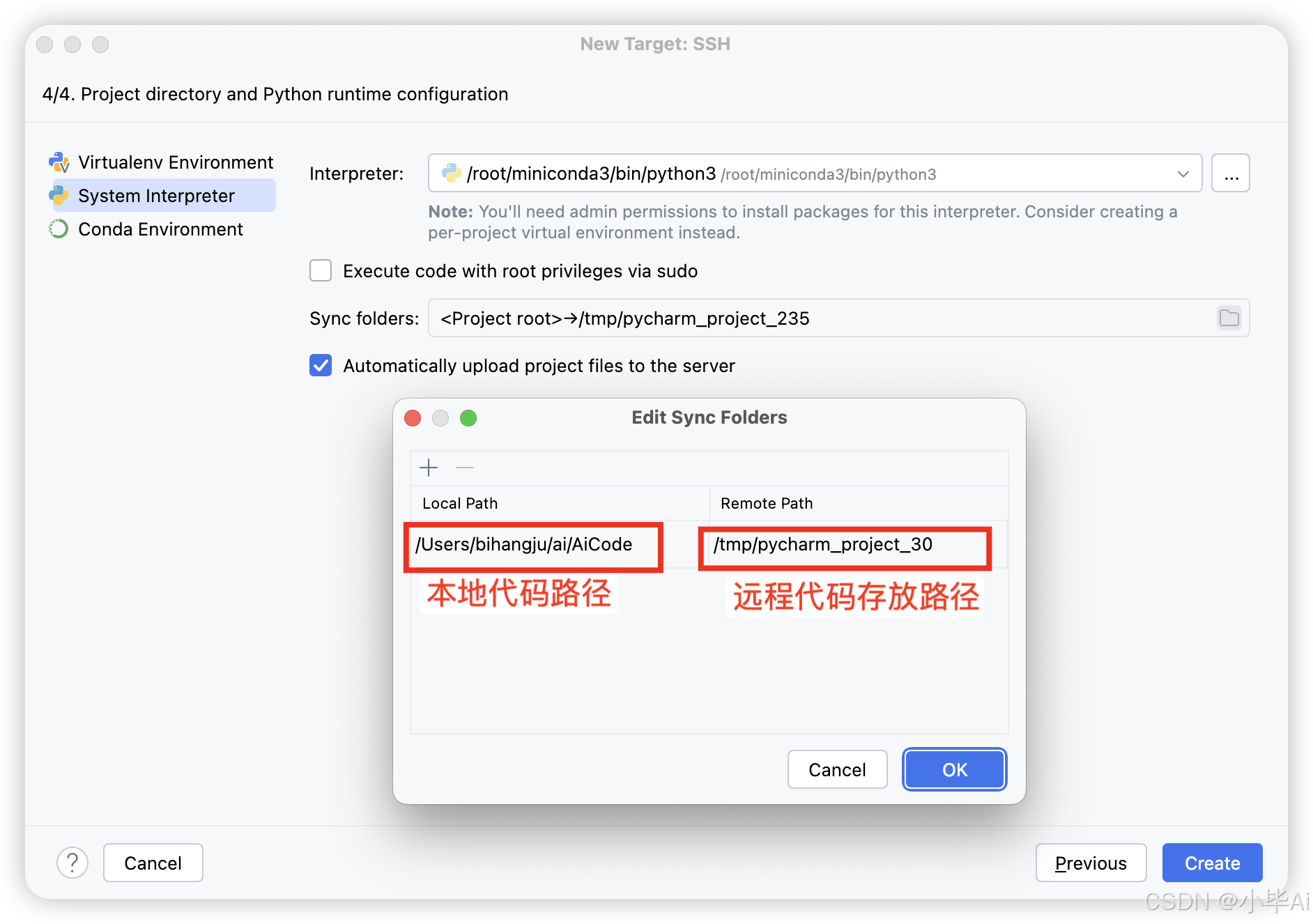Click Cancel in Edit Sync Folders dialog

(x=837, y=769)
